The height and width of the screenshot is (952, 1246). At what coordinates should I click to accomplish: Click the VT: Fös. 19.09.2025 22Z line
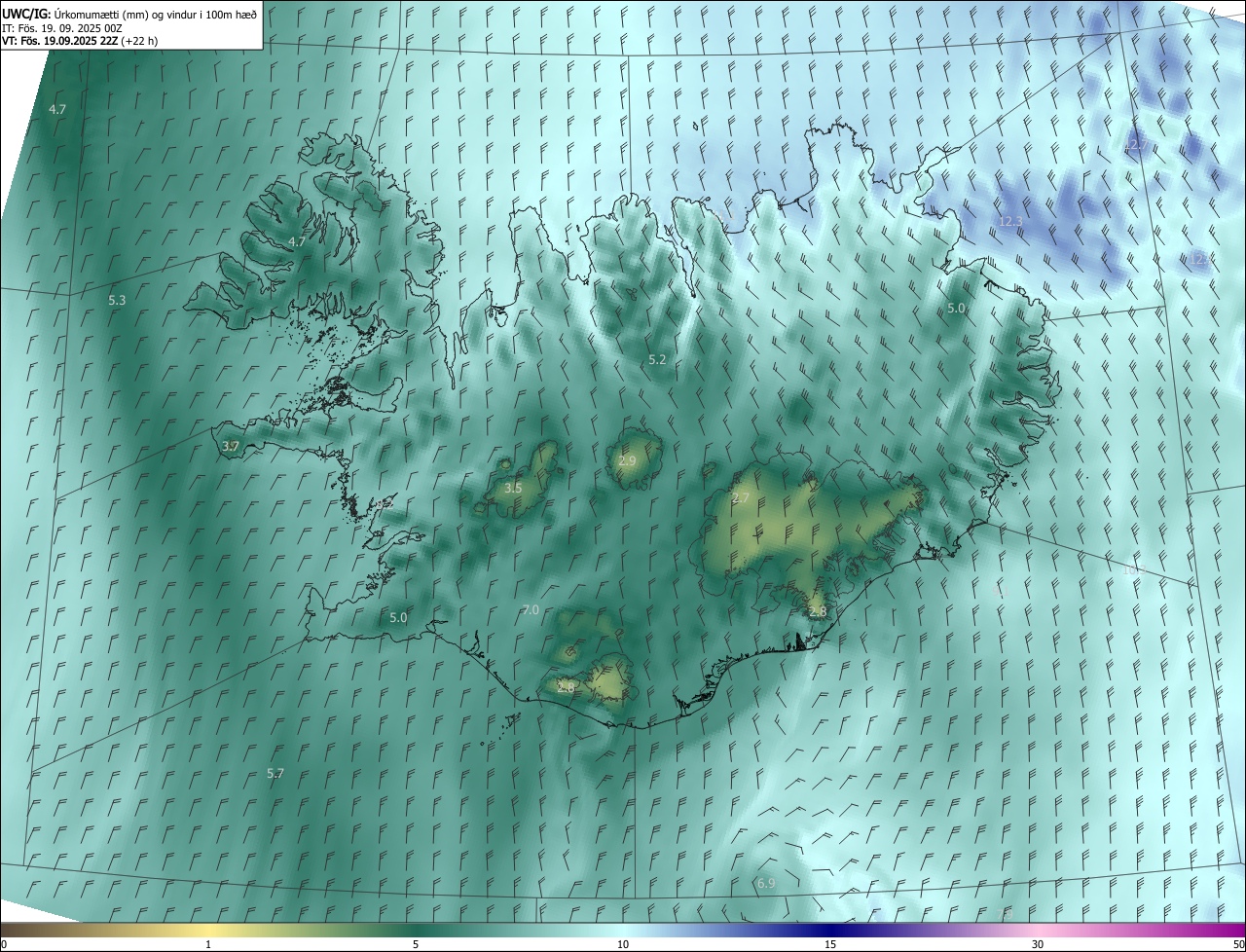(80, 41)
